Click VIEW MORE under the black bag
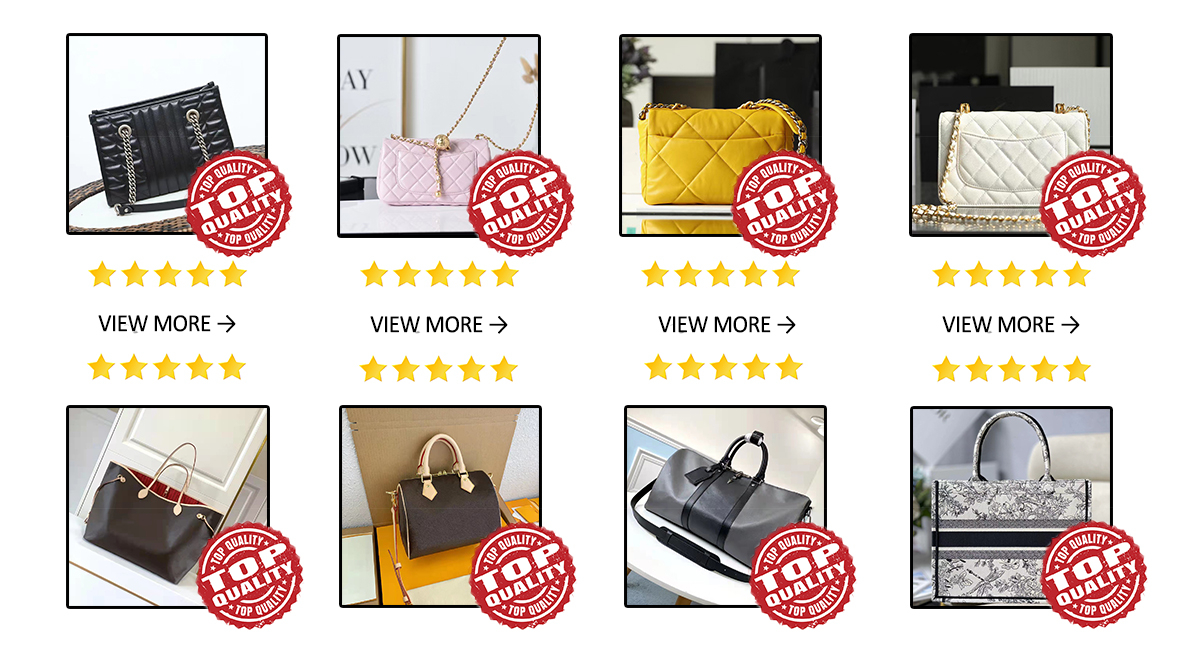This screenshot has height=650, width=1200. coord(167,324)
